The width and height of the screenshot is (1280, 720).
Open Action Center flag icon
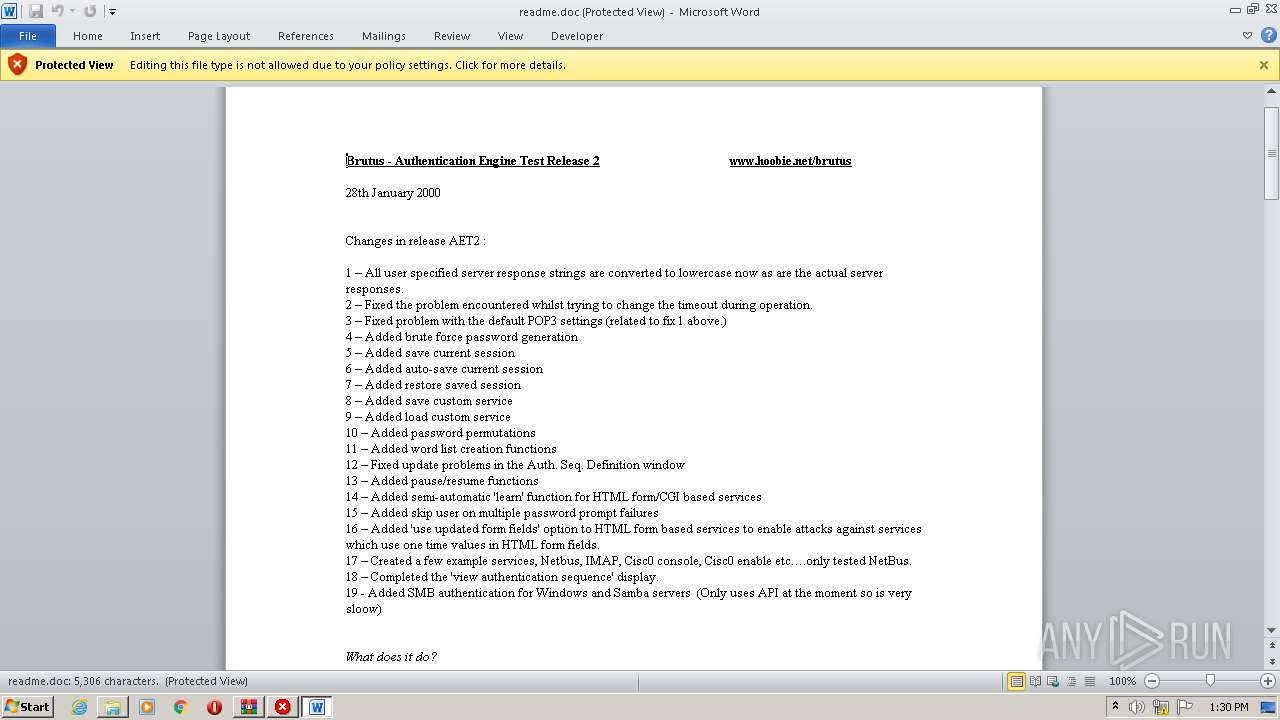click(1185, 707)
